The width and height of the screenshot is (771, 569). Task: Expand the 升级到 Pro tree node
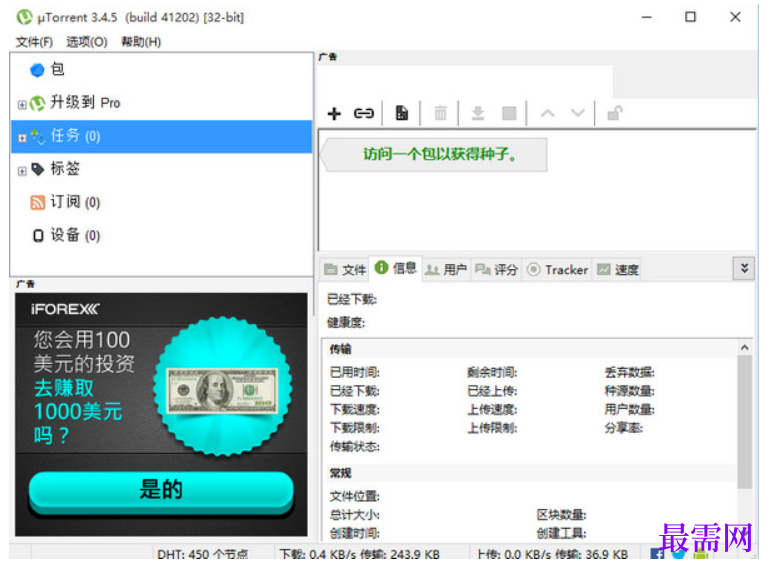point(22,105)
